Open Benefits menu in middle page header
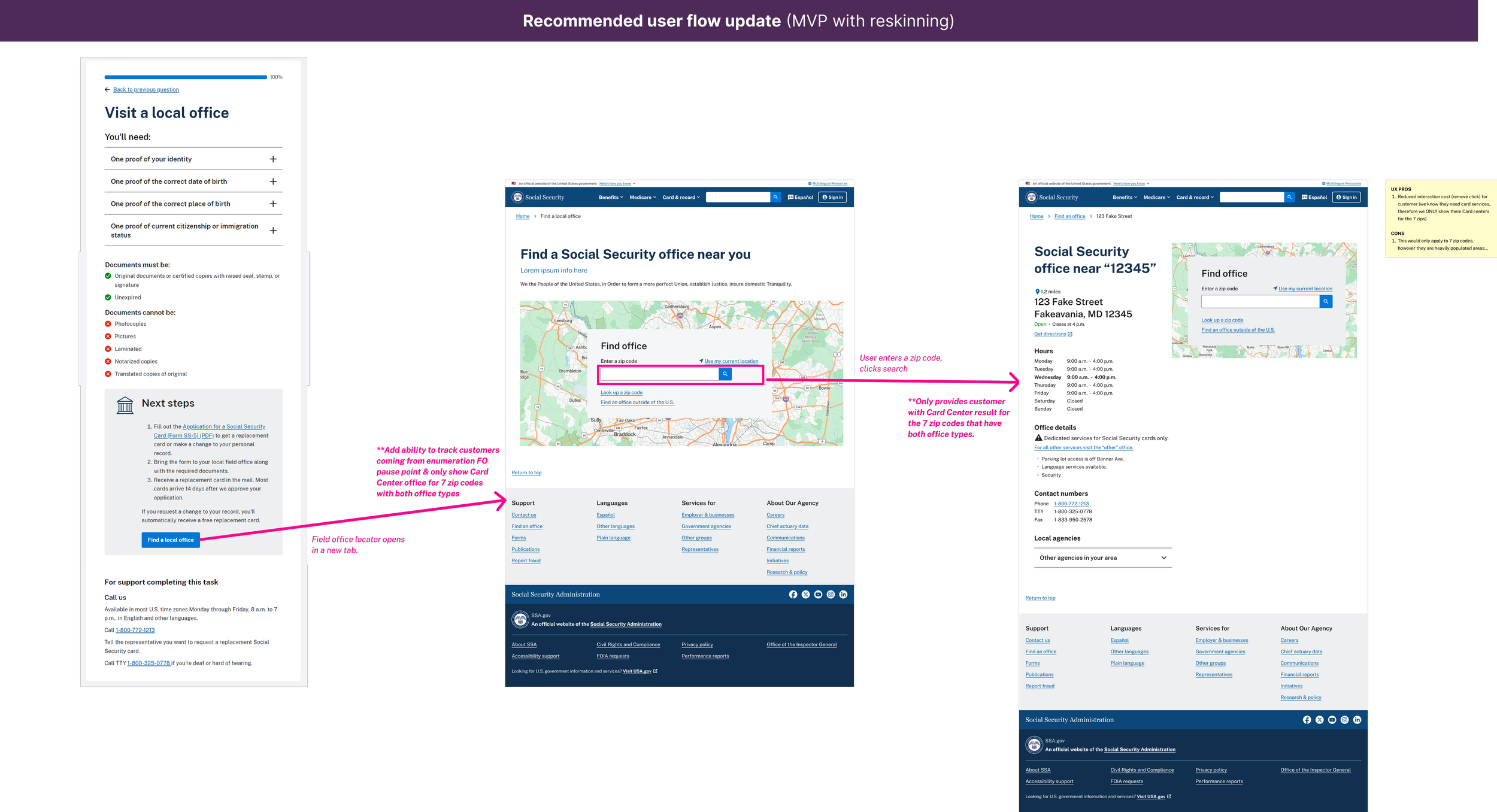The image size is (1497, 812). pyautogui.click(x=611, y=197)
